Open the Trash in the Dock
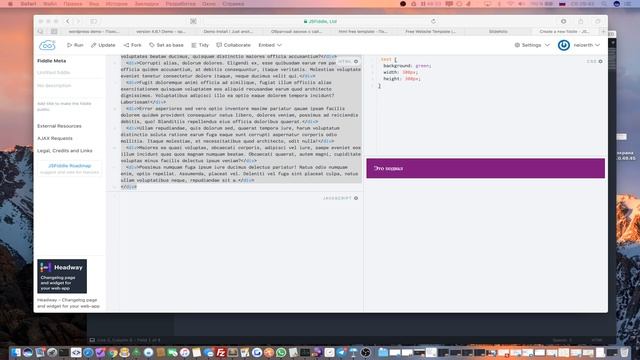 tap(624, 352)
